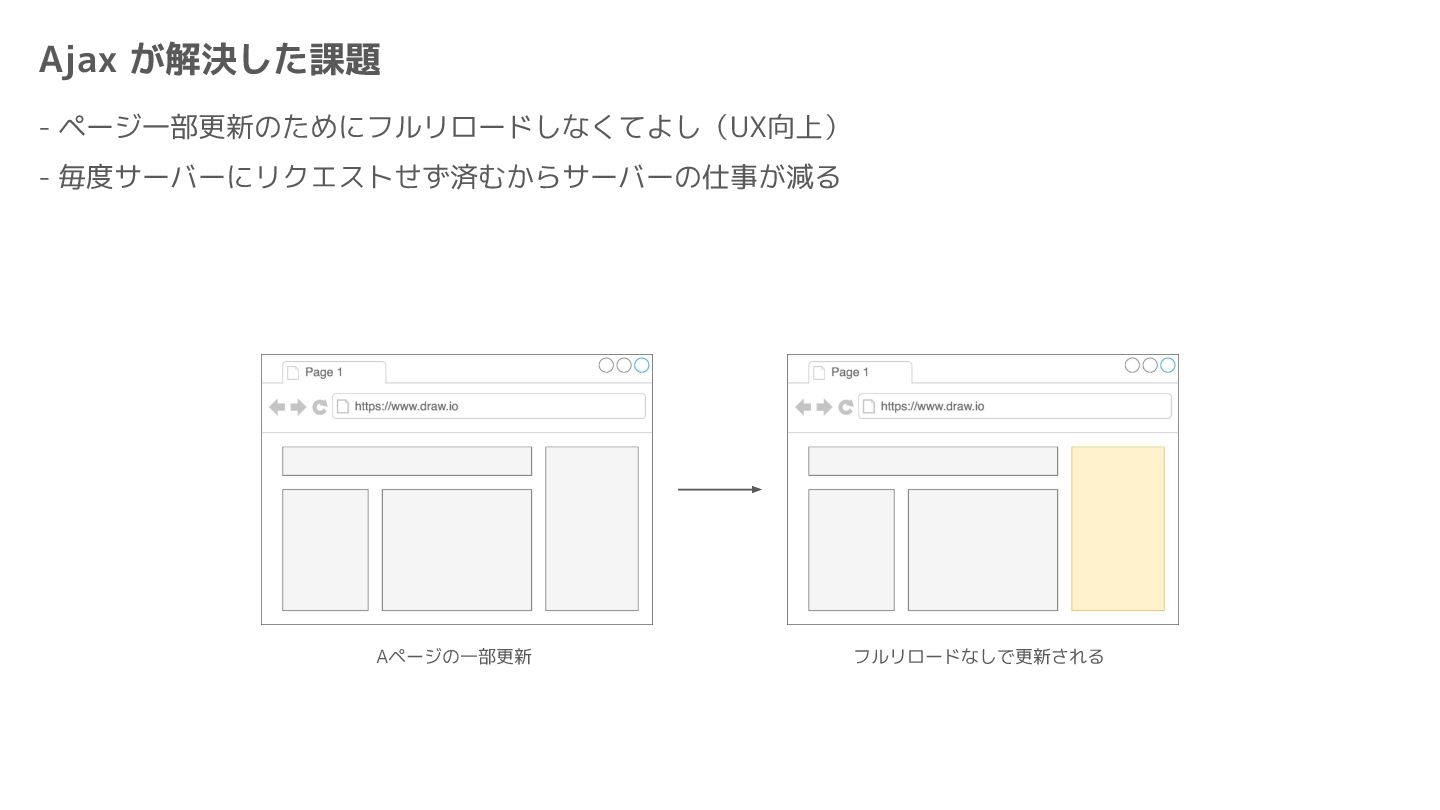Click the slide title 'Ajax が解決した課題'
1440x810 pixels.
coord(210,60)
